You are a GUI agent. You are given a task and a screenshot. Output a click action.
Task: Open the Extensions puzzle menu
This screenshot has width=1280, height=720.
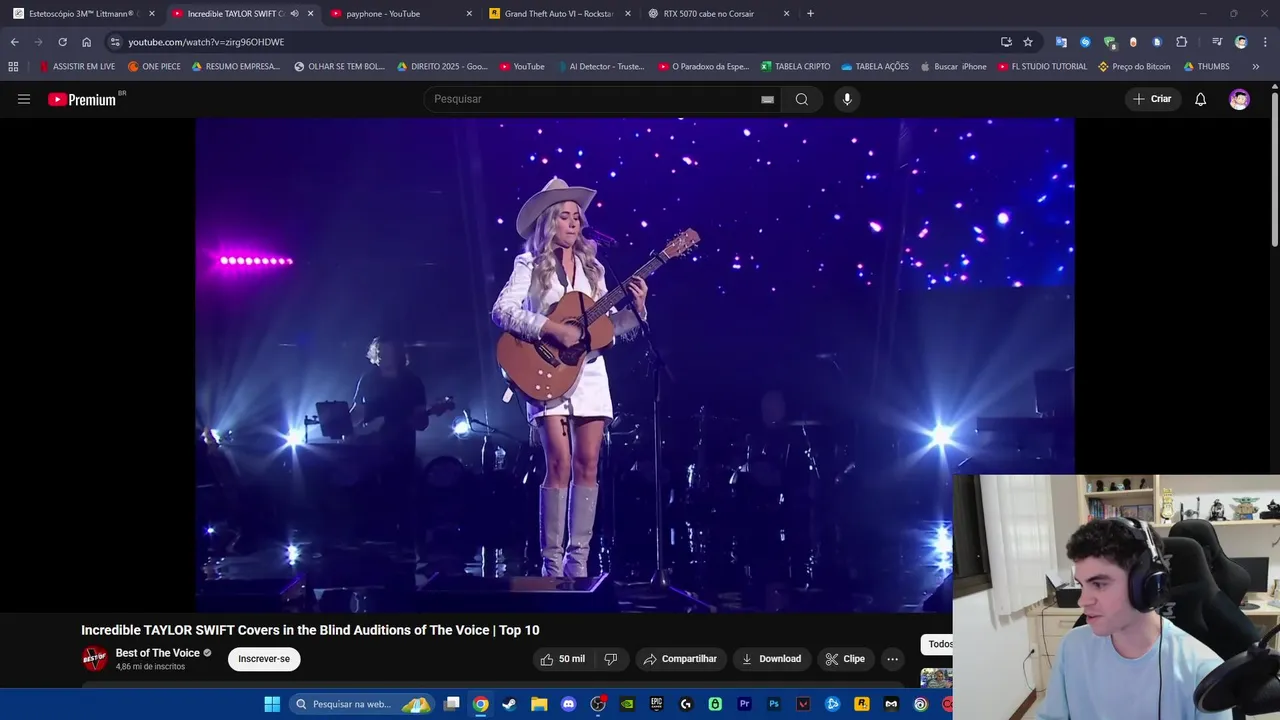click(x=1182, y=42)
